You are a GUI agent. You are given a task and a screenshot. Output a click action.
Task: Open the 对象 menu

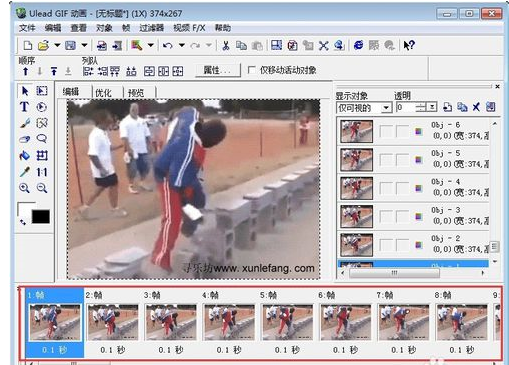[104, 28]
